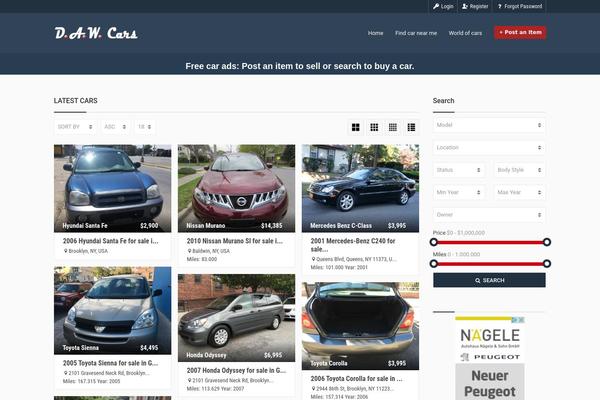Open World of cars menu
Viewport: 600px width, 400px height.
click(465, 33)
